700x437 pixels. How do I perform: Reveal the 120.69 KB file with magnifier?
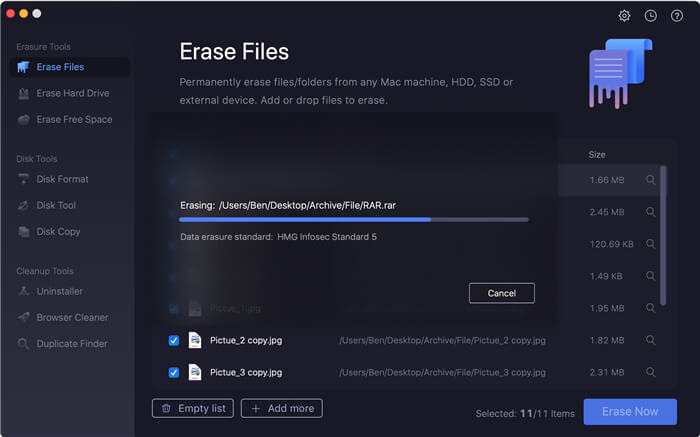coord(650,244)
